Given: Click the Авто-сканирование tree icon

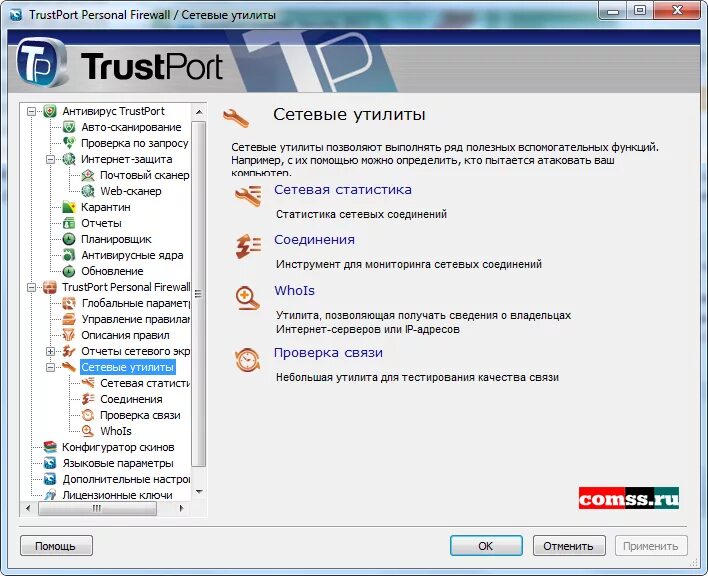Looking at the screenshot, I should [69, 127].
